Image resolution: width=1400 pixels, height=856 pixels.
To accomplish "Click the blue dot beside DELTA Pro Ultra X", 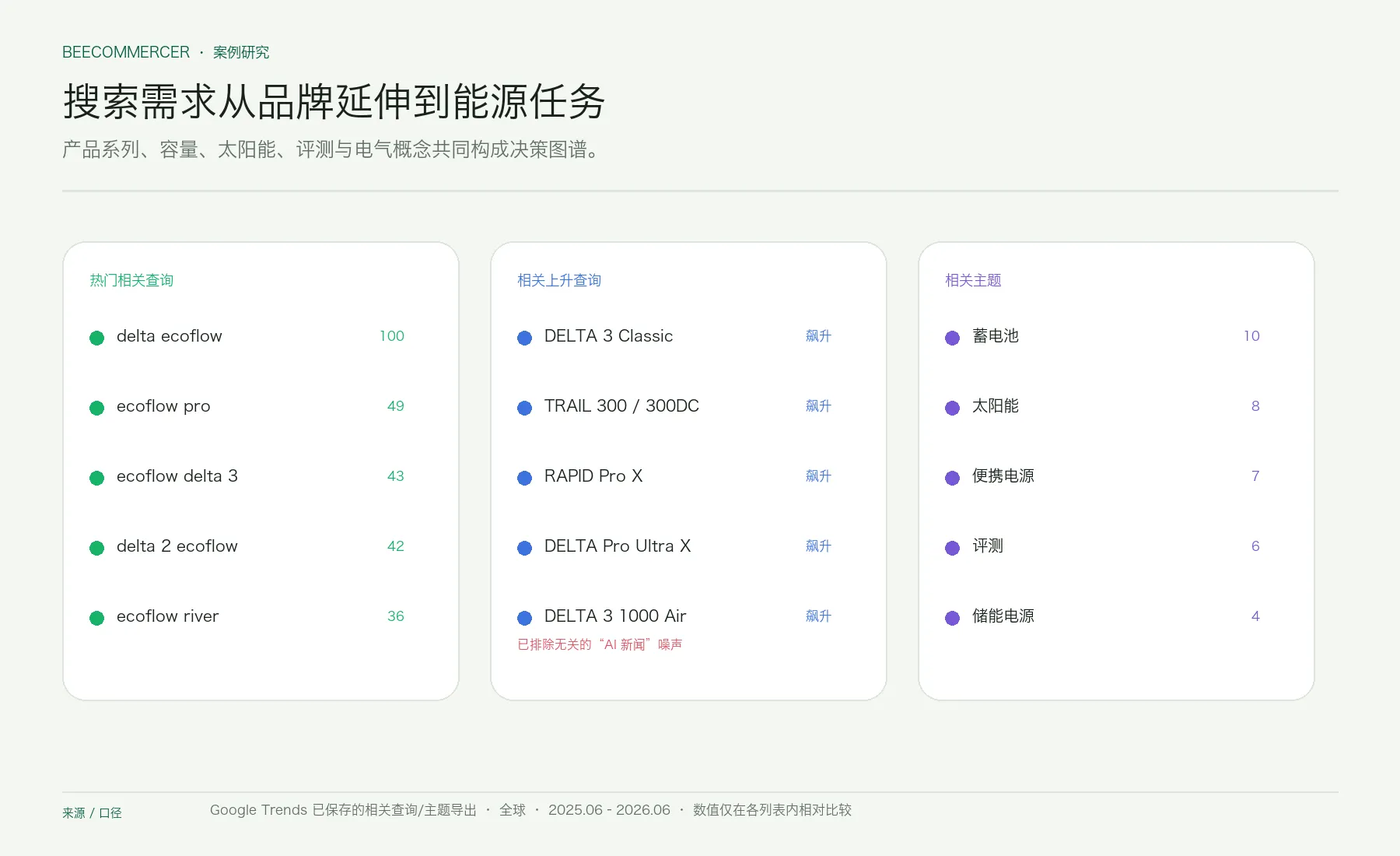I will click(x=524, y=548).
